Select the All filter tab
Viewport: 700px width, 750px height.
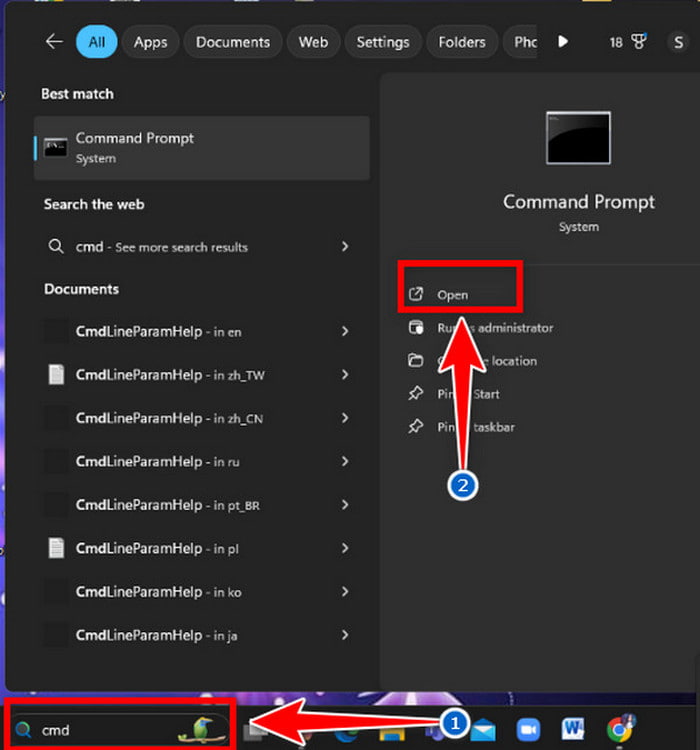(97, 42)
